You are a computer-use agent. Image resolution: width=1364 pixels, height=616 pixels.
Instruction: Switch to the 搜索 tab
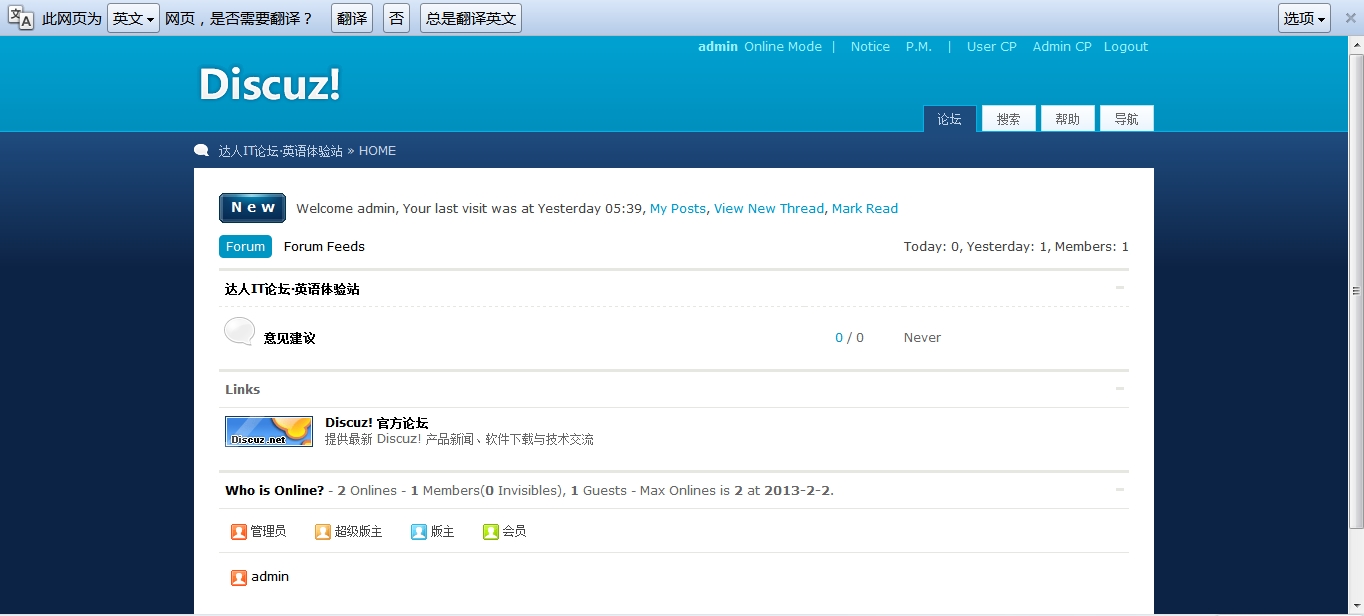pos(1009,119)
